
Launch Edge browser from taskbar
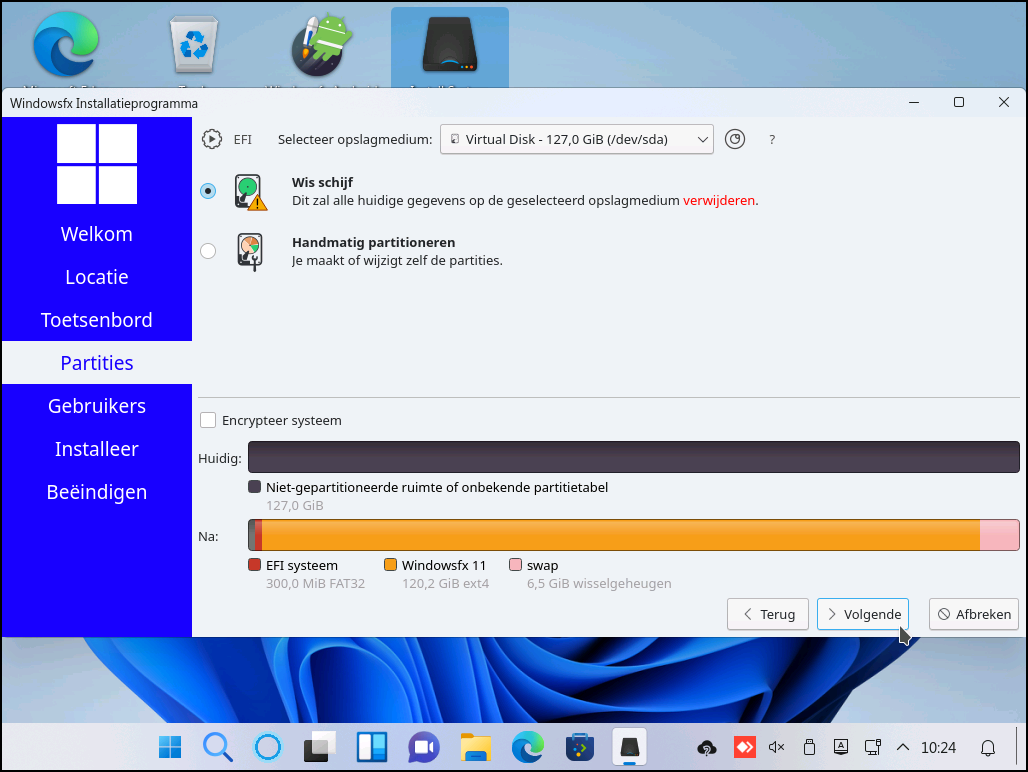(x=528, y=747)
